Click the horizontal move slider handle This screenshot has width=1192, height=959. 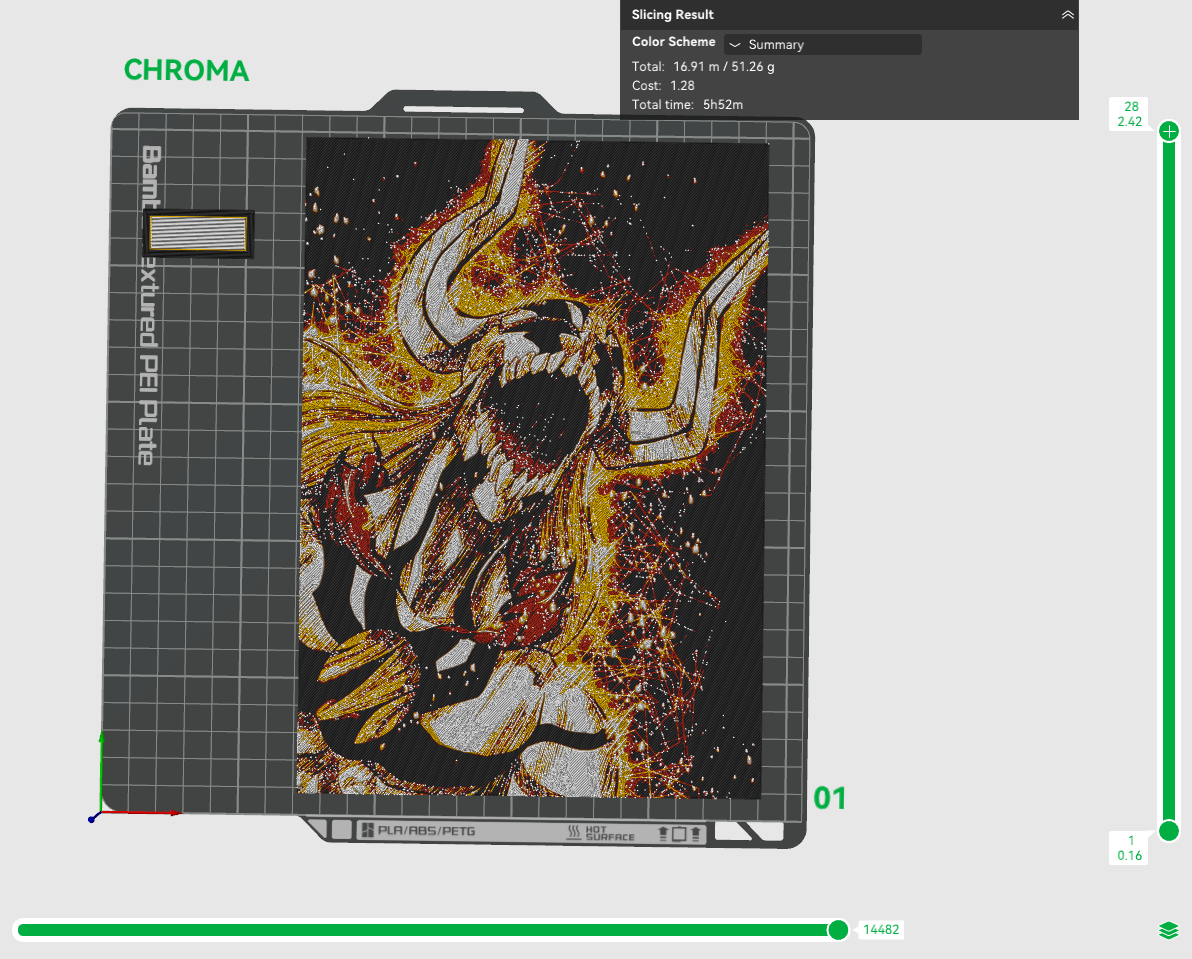838,929
